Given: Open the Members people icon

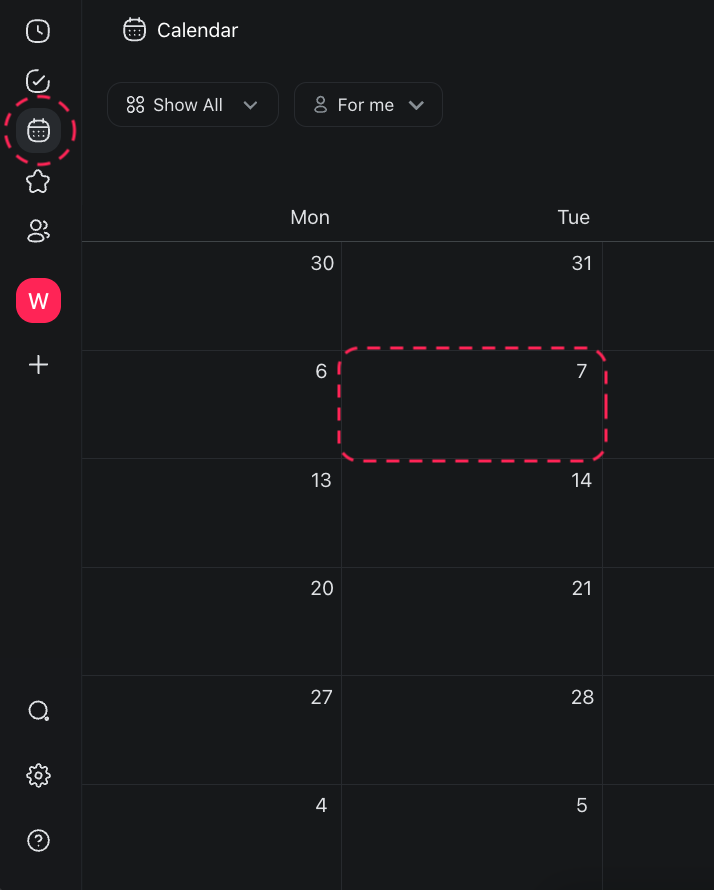Looking at the screenshot, I should (x=38, y=231).
